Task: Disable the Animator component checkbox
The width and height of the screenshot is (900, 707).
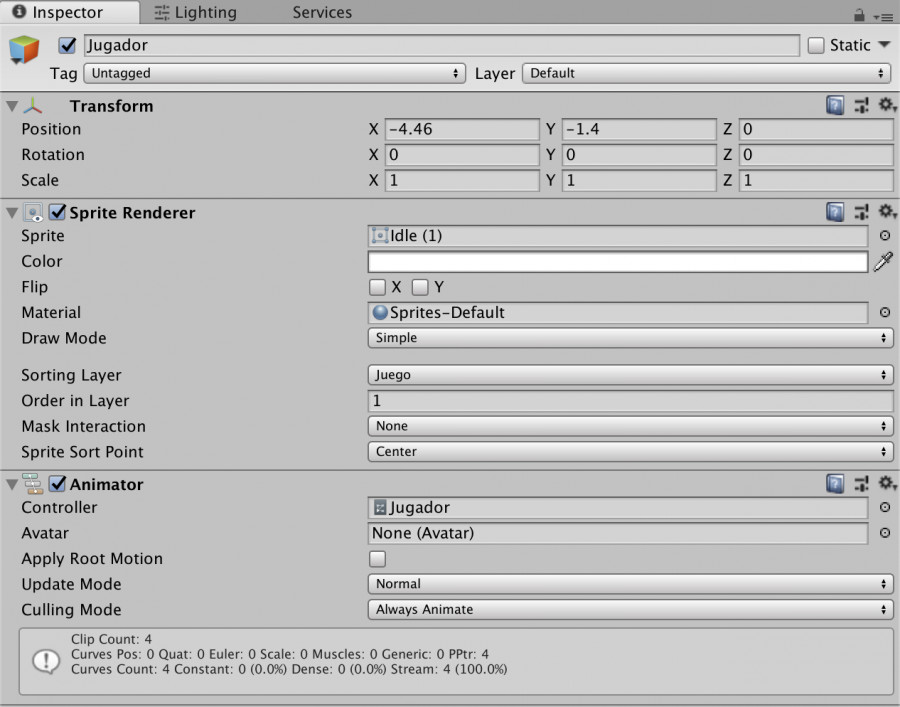Action: tap(57, 484)
